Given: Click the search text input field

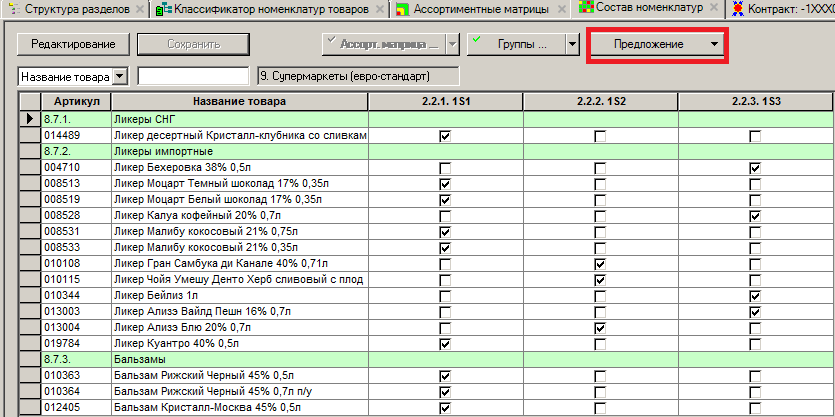Looking at the screenshot, I should 193,76.
